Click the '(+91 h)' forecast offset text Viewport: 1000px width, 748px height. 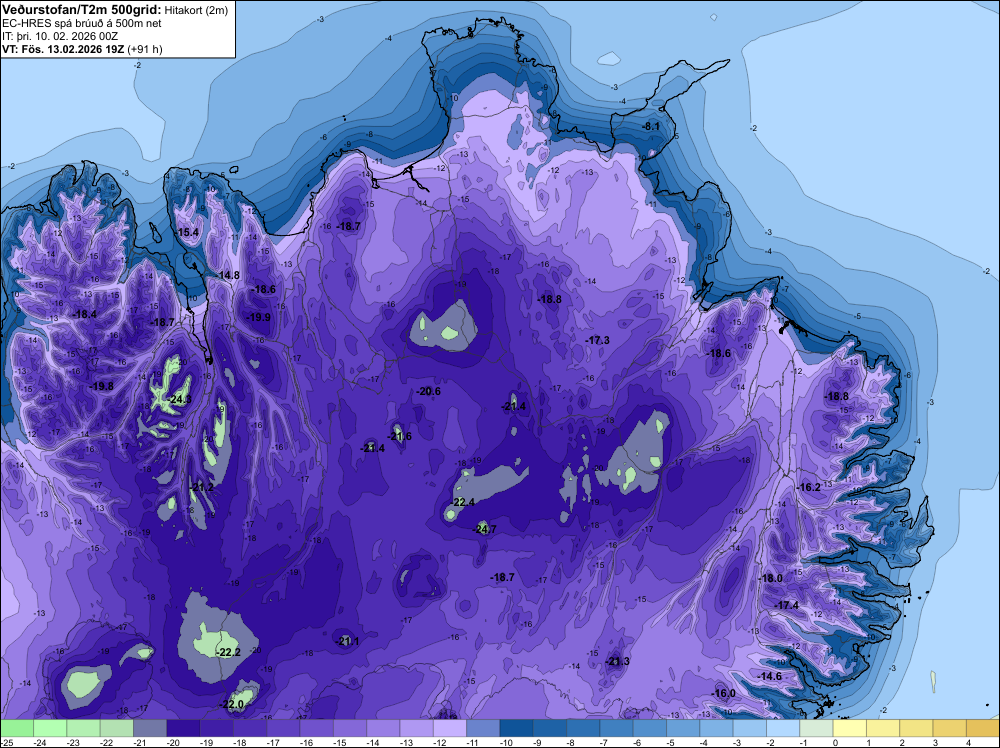(x=145, y=49)
